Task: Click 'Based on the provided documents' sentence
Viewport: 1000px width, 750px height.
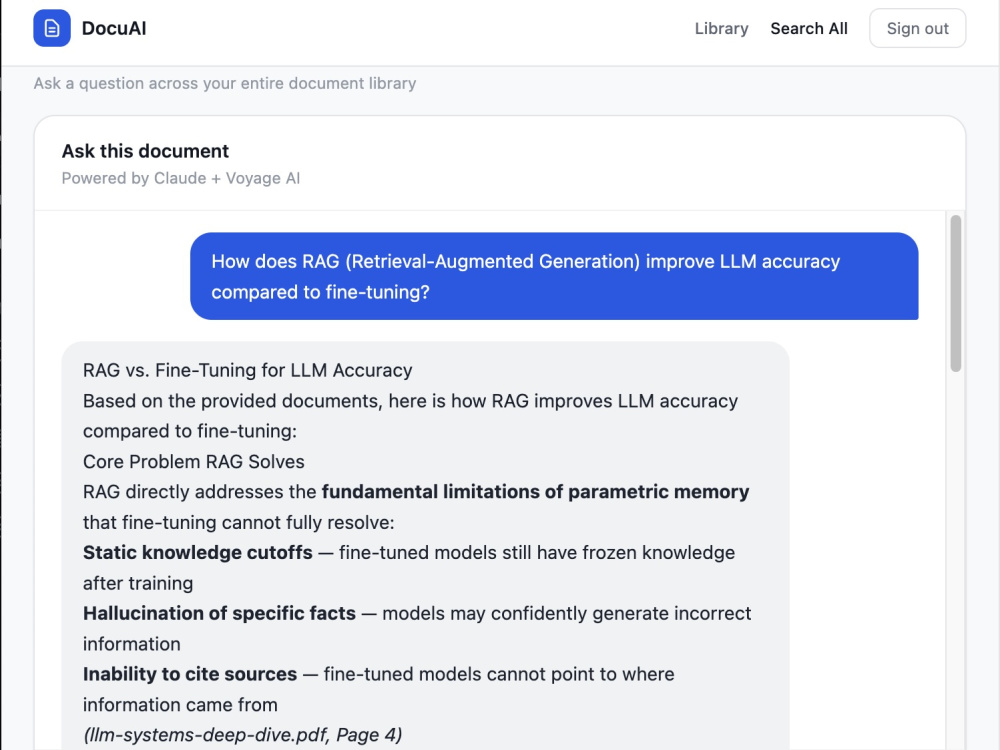Action: click(410, 416)
